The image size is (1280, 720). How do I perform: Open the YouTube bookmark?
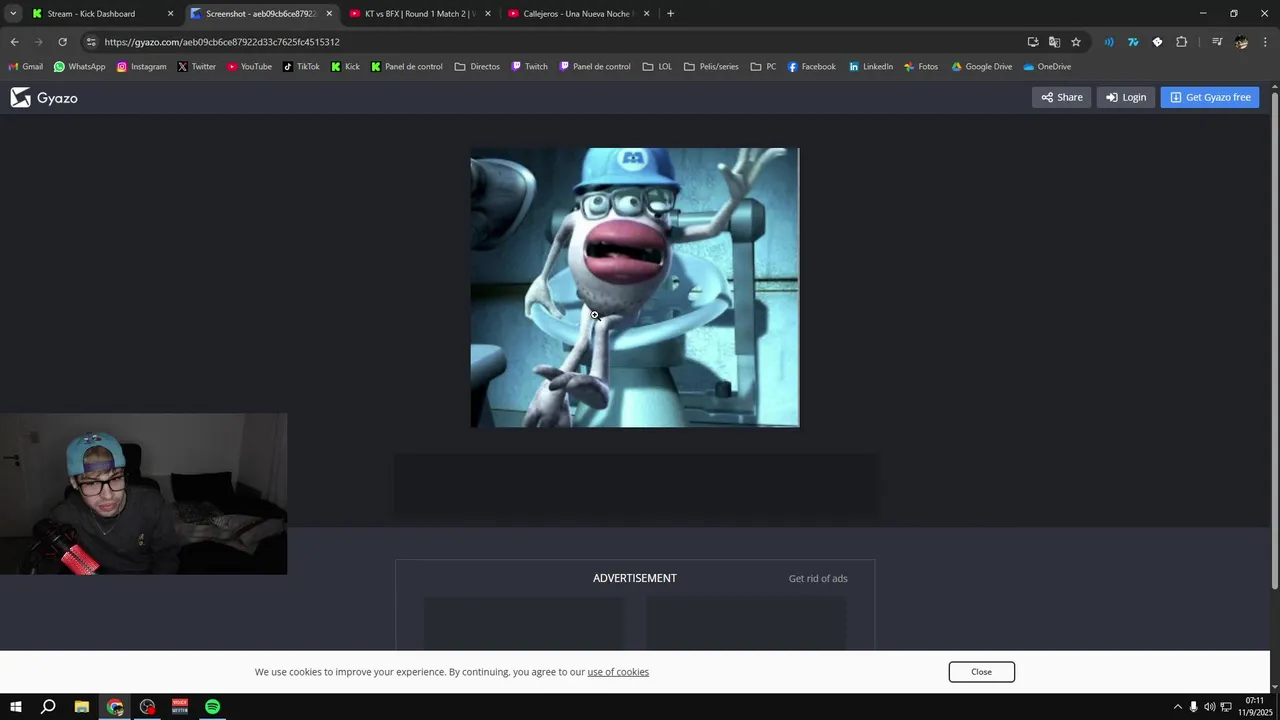(249, 67)
